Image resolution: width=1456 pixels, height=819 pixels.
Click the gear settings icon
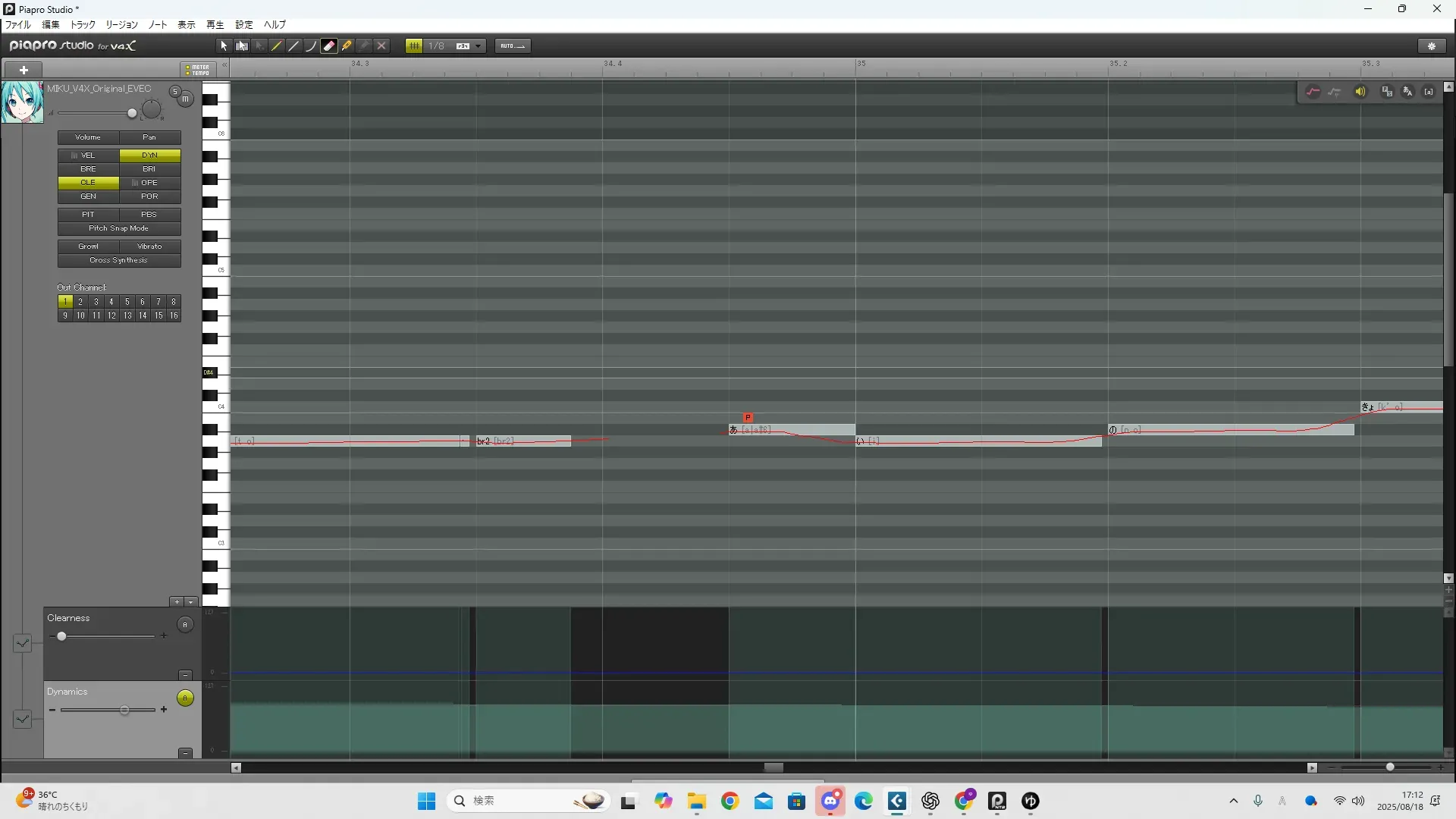coord(1432,46)
